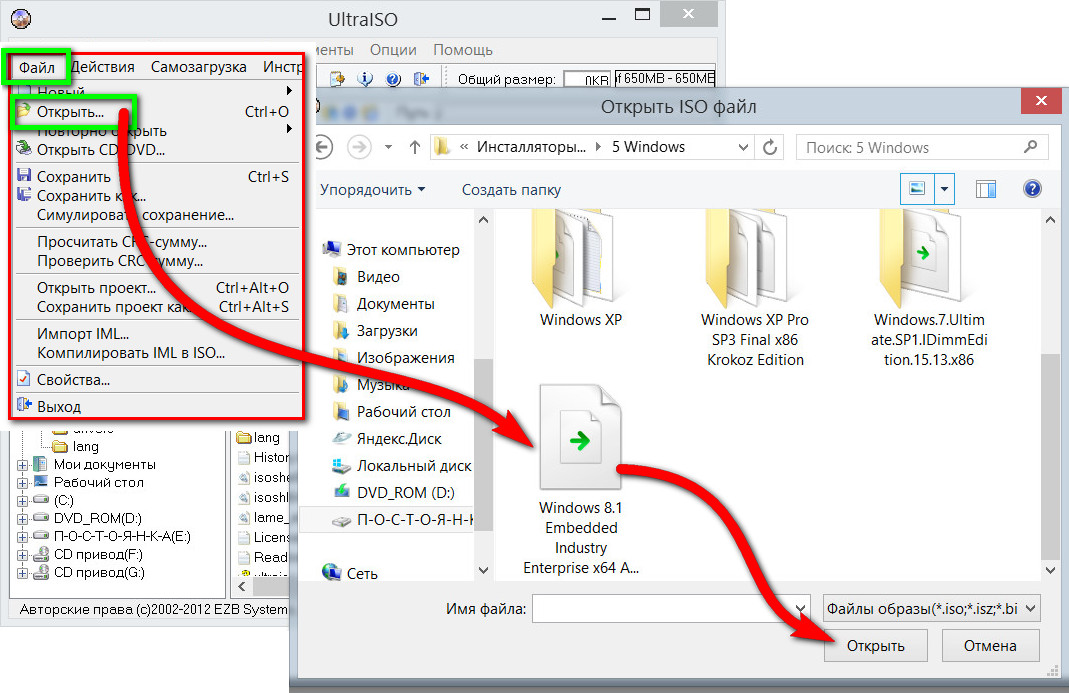The width and height of the screenshot is (1069, 693).
Task: Click the blue info icon in UltraISO toolbar
Action: 365,79
